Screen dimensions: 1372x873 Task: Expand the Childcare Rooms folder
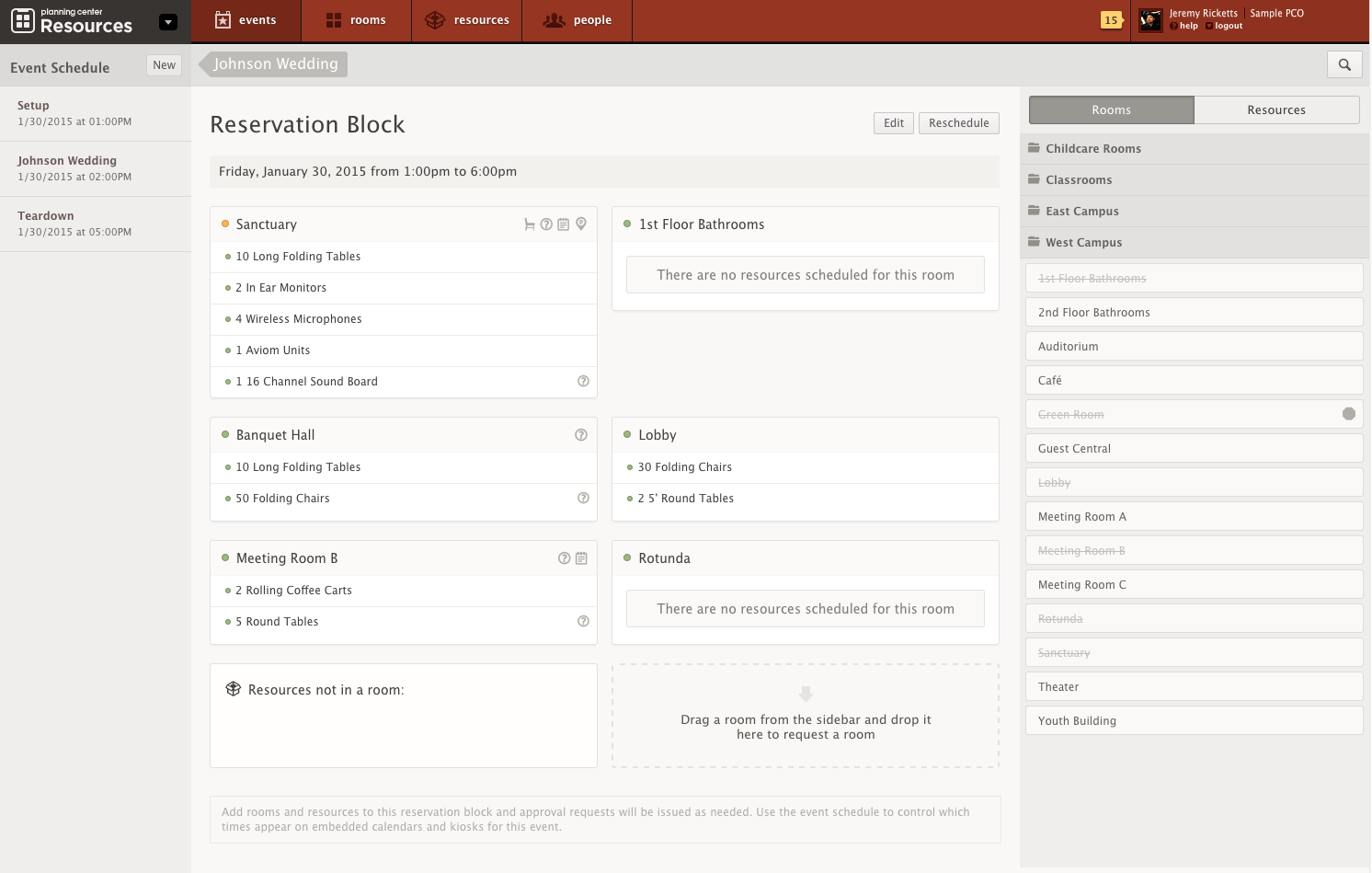coord(1092,149)
